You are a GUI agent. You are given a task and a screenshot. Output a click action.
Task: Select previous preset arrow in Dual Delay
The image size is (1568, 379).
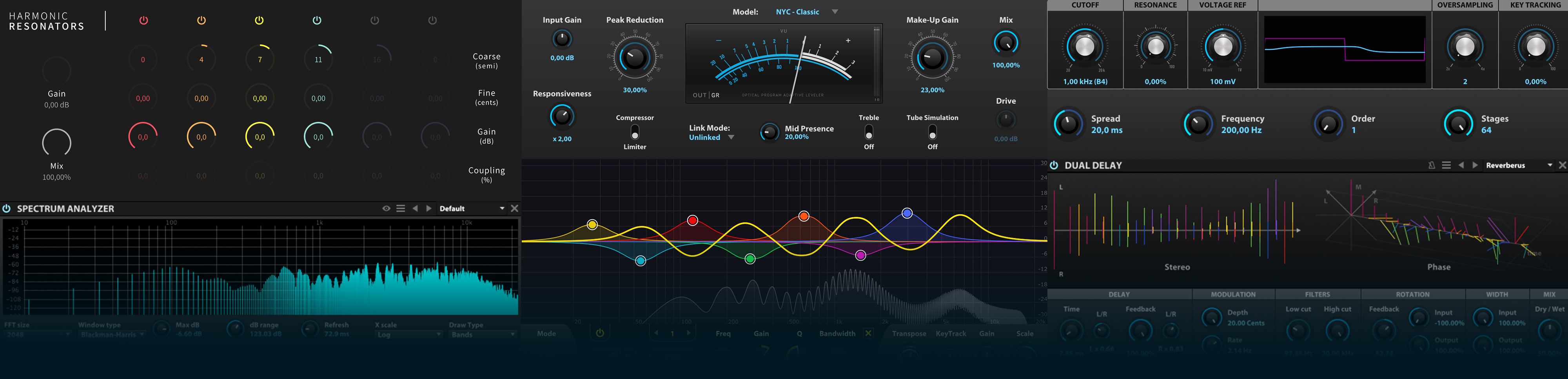pos(1461,166)
